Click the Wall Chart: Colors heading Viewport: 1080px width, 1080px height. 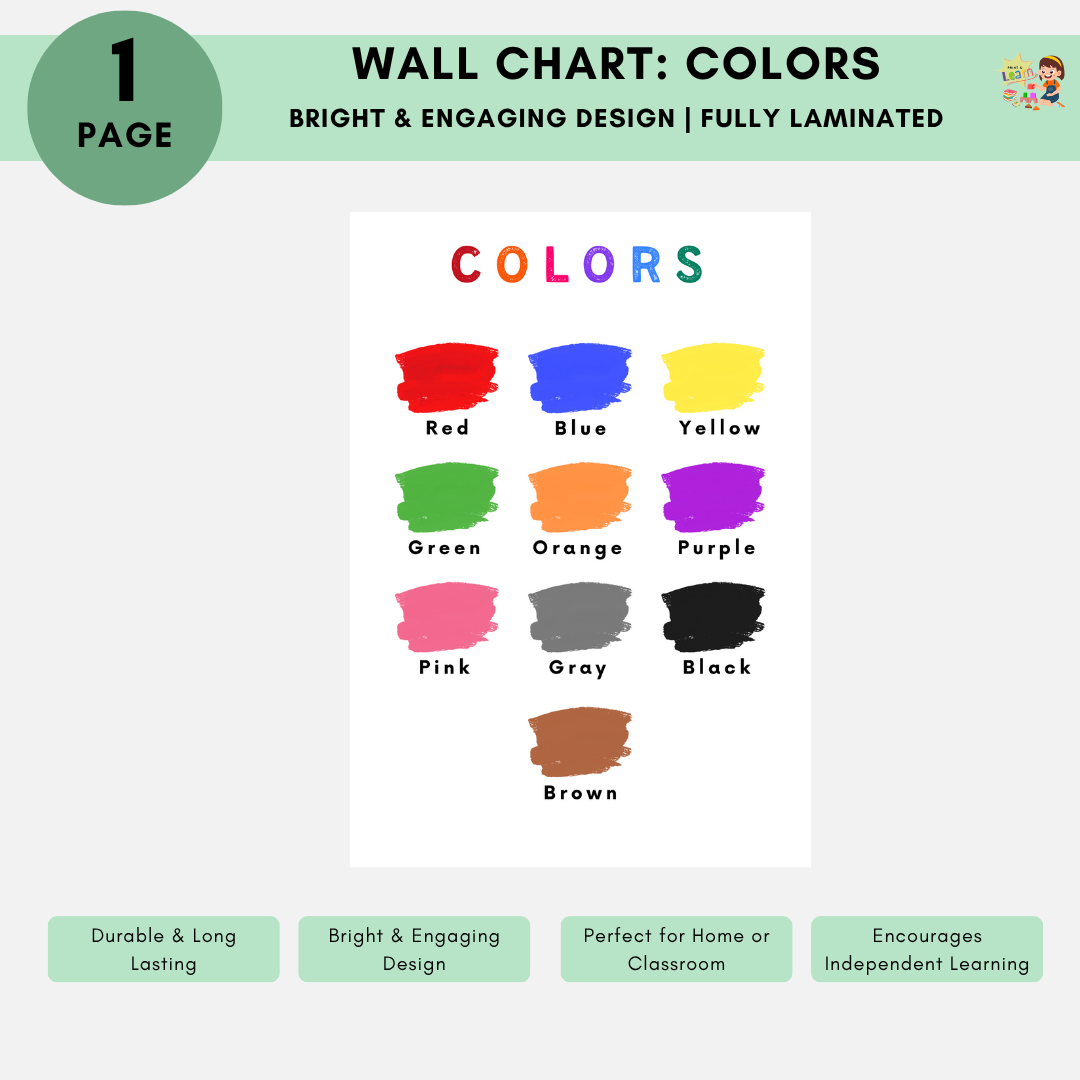click(616, 64)
